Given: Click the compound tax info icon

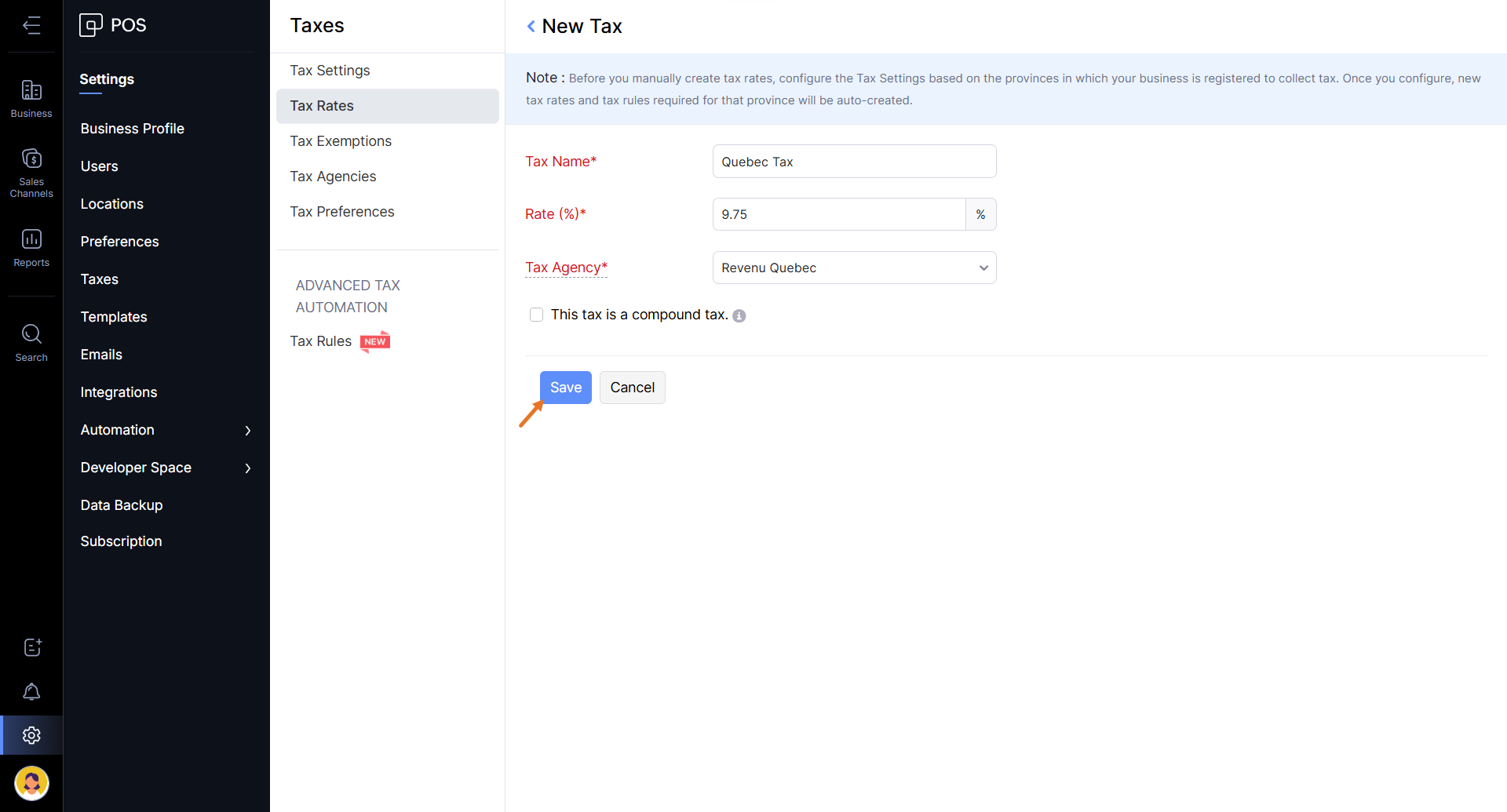Looking at the screenshot, I should click(739, 315).
